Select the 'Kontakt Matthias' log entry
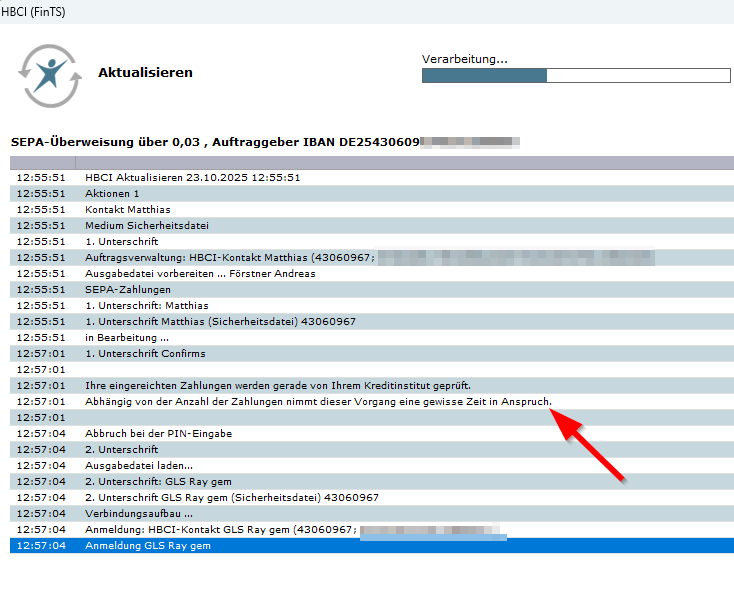This screenshot has height=591, width=734. (x=121, y=209)
